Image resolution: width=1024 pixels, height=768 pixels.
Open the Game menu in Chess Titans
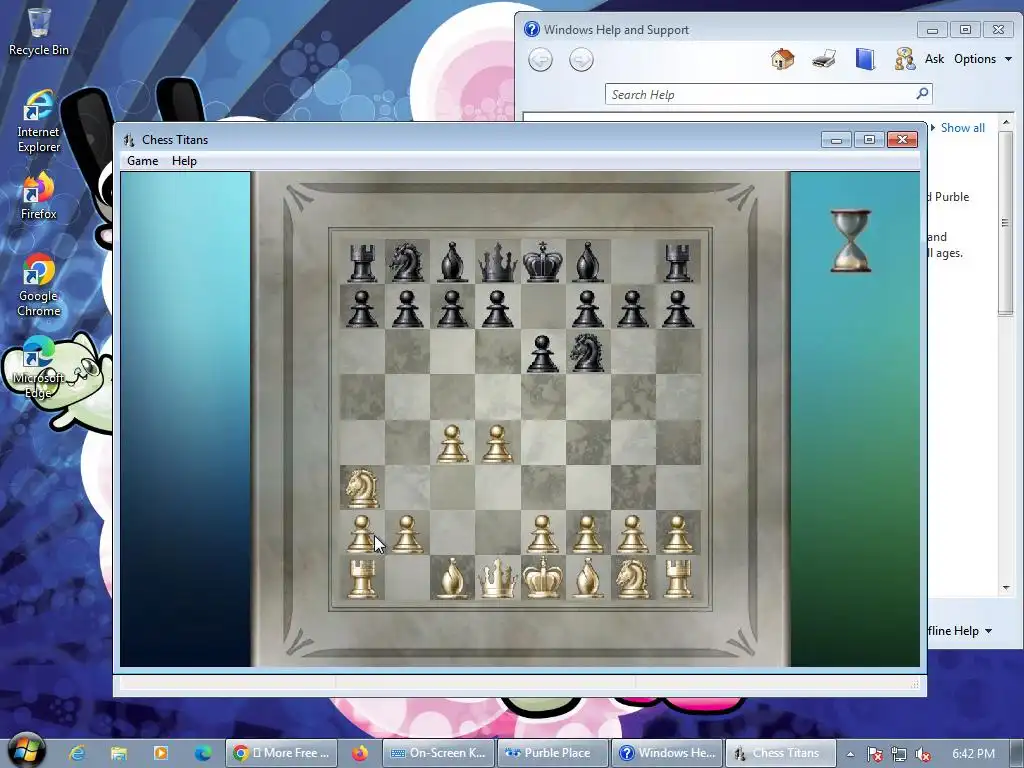click(142, 161)
